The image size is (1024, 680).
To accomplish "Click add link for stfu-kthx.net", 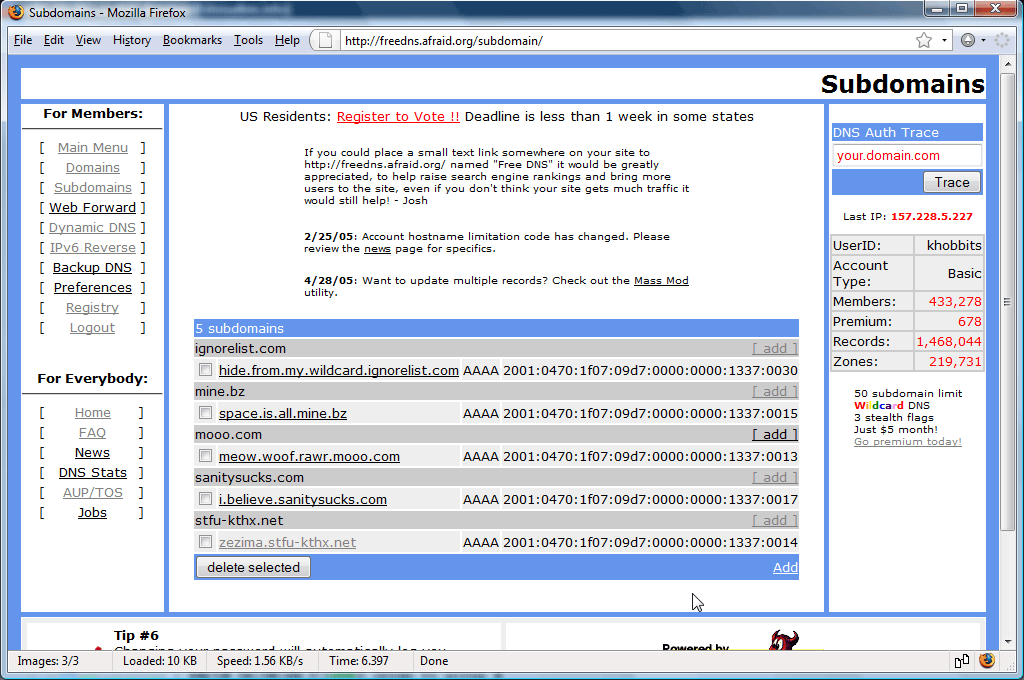I will point(775,521).
